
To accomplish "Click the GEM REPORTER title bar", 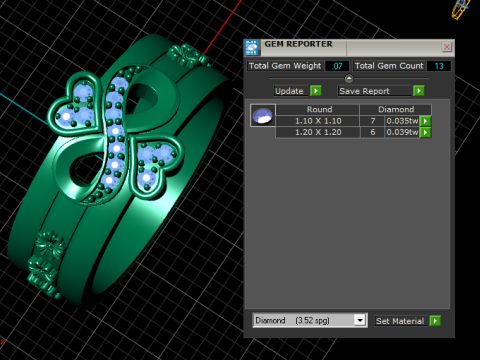I will pyautogui.click(x=350, y=48).
